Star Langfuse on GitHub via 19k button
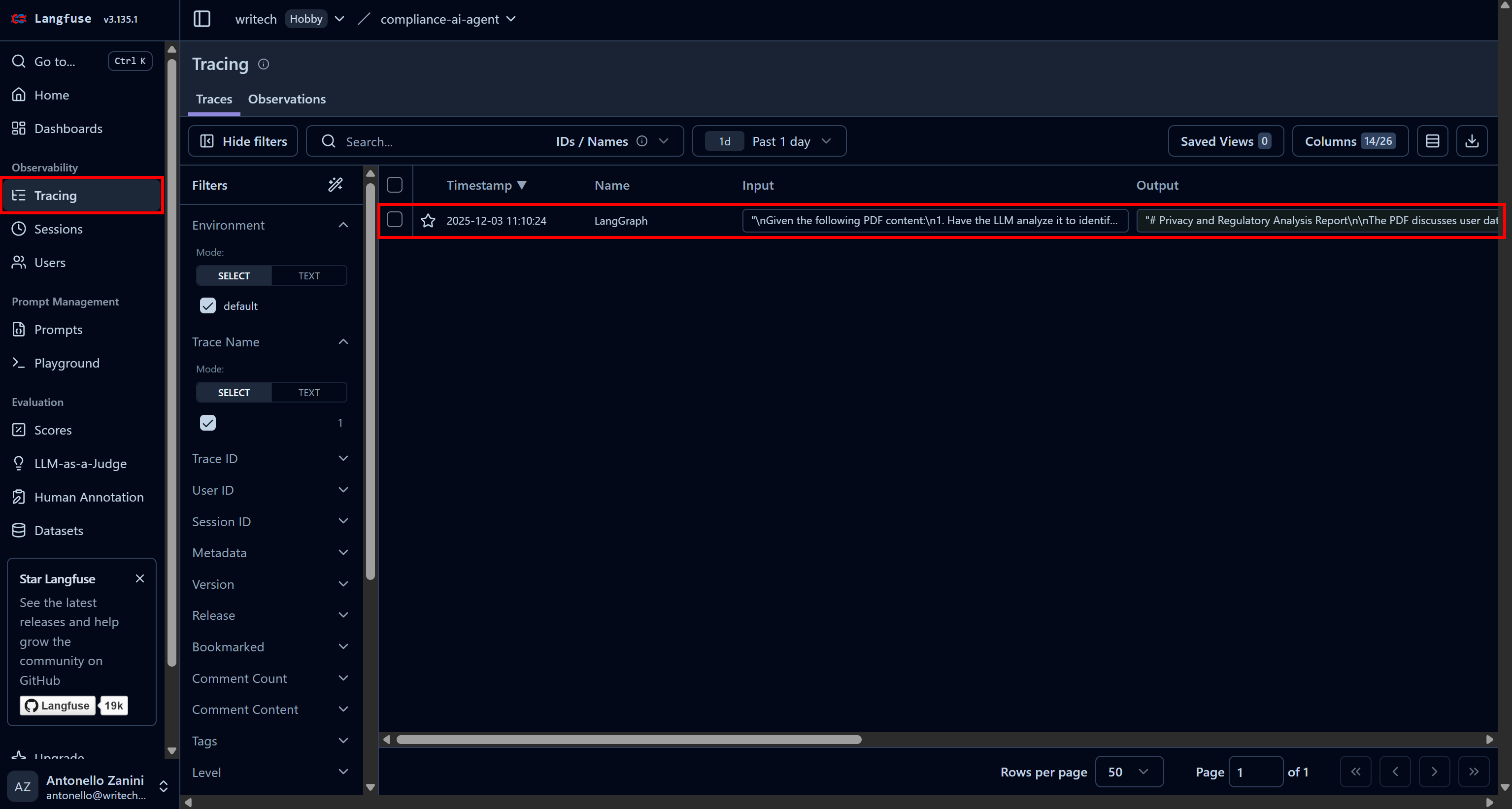 click(x=113, y=705)
